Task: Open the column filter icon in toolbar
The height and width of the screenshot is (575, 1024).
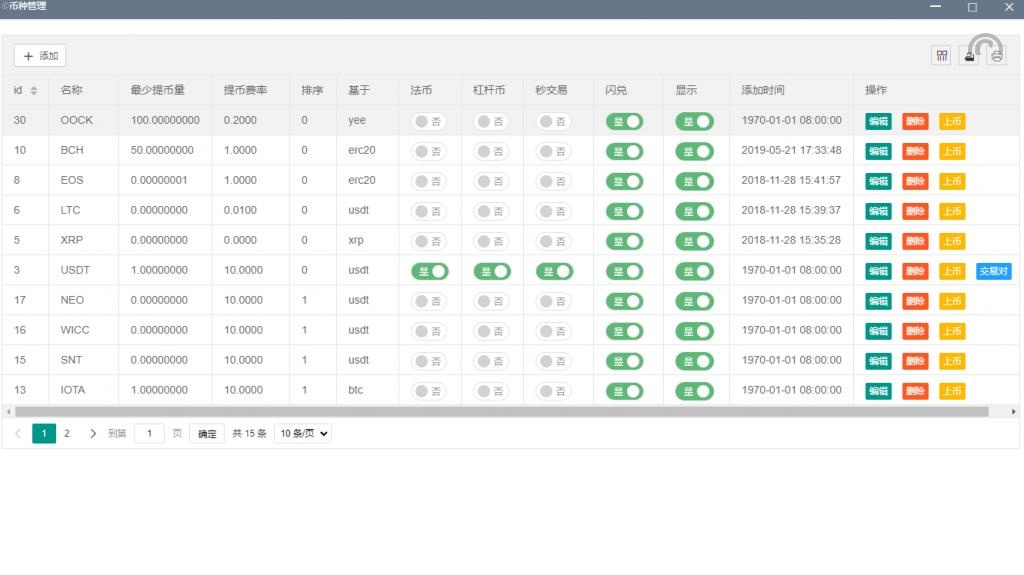Action: point(941,56)
